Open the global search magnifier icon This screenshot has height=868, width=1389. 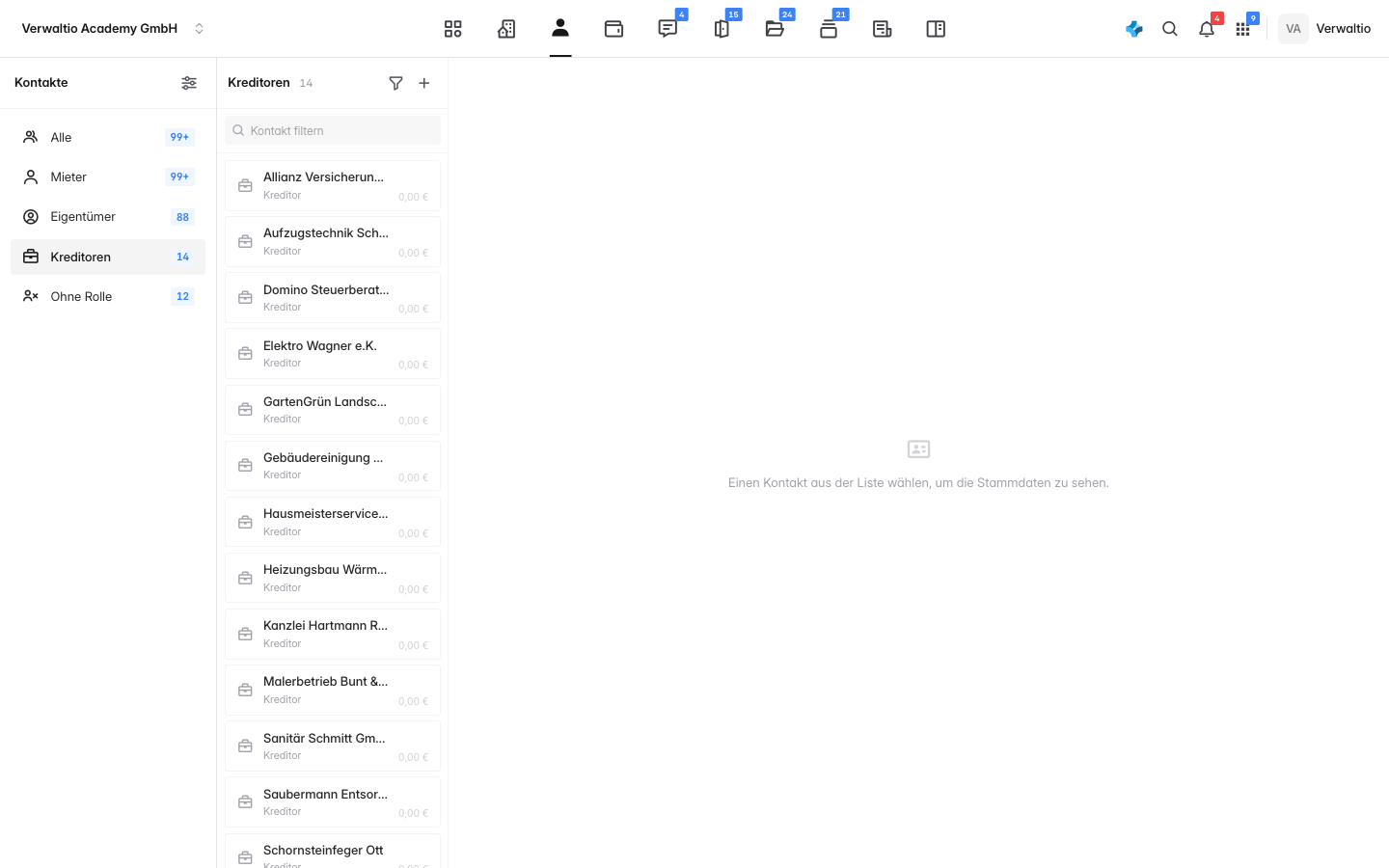tap(1170, 29)
